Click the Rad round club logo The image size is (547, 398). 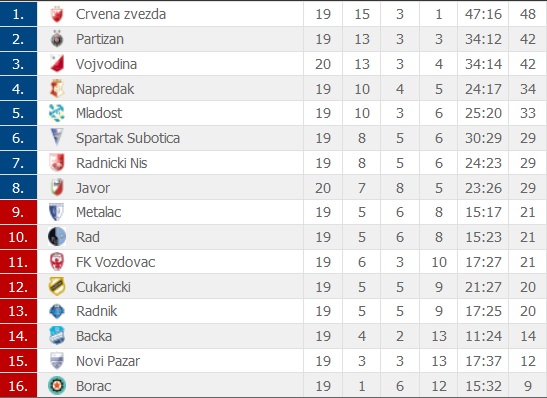(x=57, y=237)
